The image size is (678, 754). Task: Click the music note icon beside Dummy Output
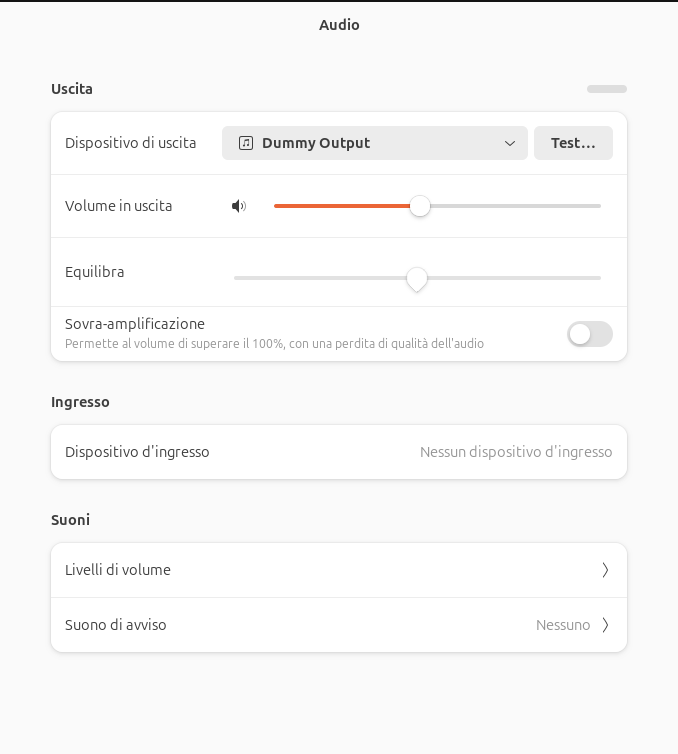click(x=246, y=143)
